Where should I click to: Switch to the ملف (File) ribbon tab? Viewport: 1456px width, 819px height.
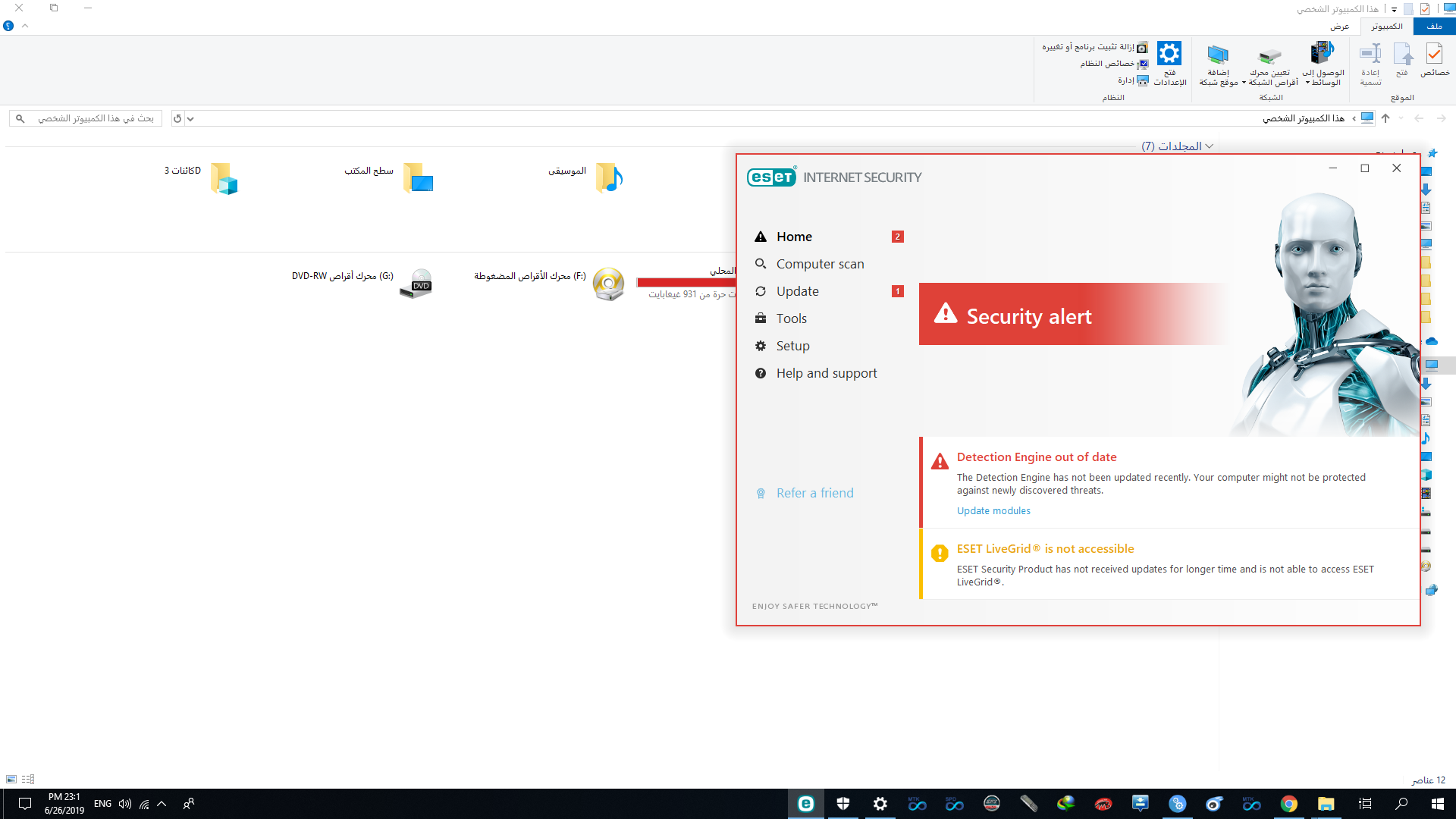[1434, 27]
